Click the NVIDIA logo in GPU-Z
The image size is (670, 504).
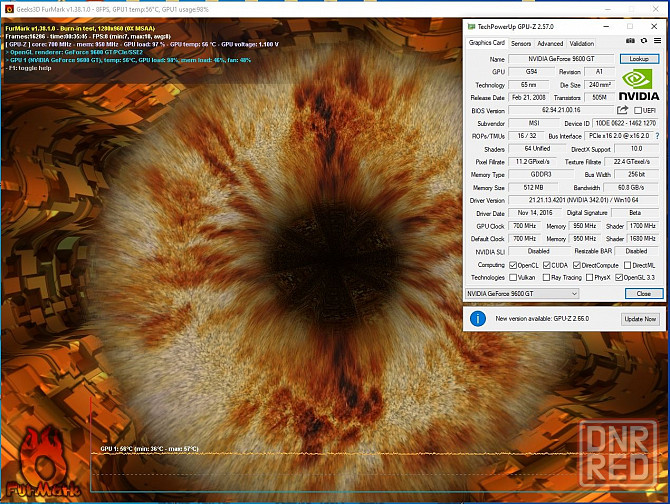pos(639,84)
